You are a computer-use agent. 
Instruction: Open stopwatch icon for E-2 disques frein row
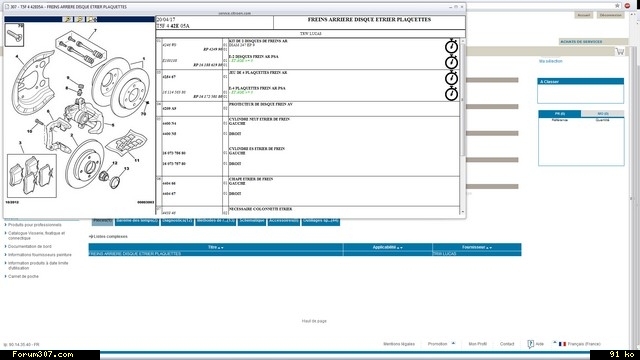coord(451,62)
